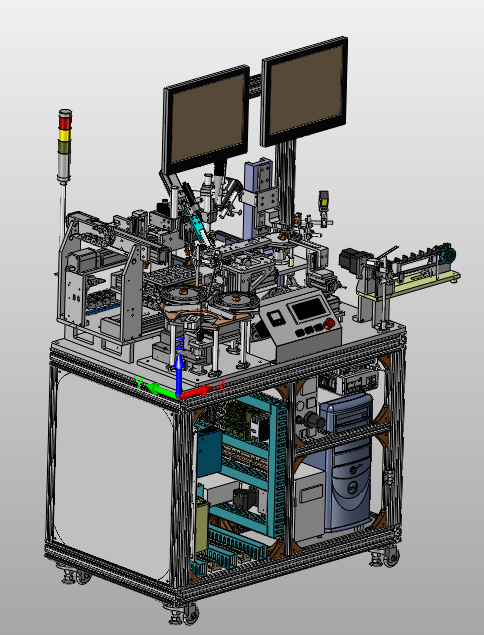Screen dimensions: 484x635
Task: Select the right monitor screen
Action: click(306, 89)
